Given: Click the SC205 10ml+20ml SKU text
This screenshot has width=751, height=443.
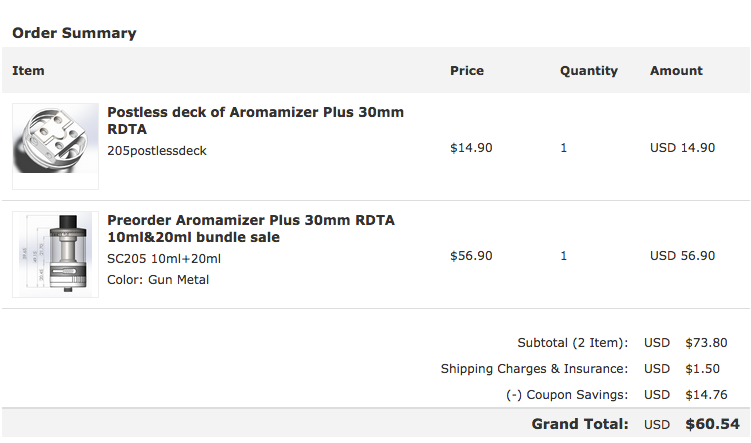Looking at the screenshot, I should pos(164,259).
